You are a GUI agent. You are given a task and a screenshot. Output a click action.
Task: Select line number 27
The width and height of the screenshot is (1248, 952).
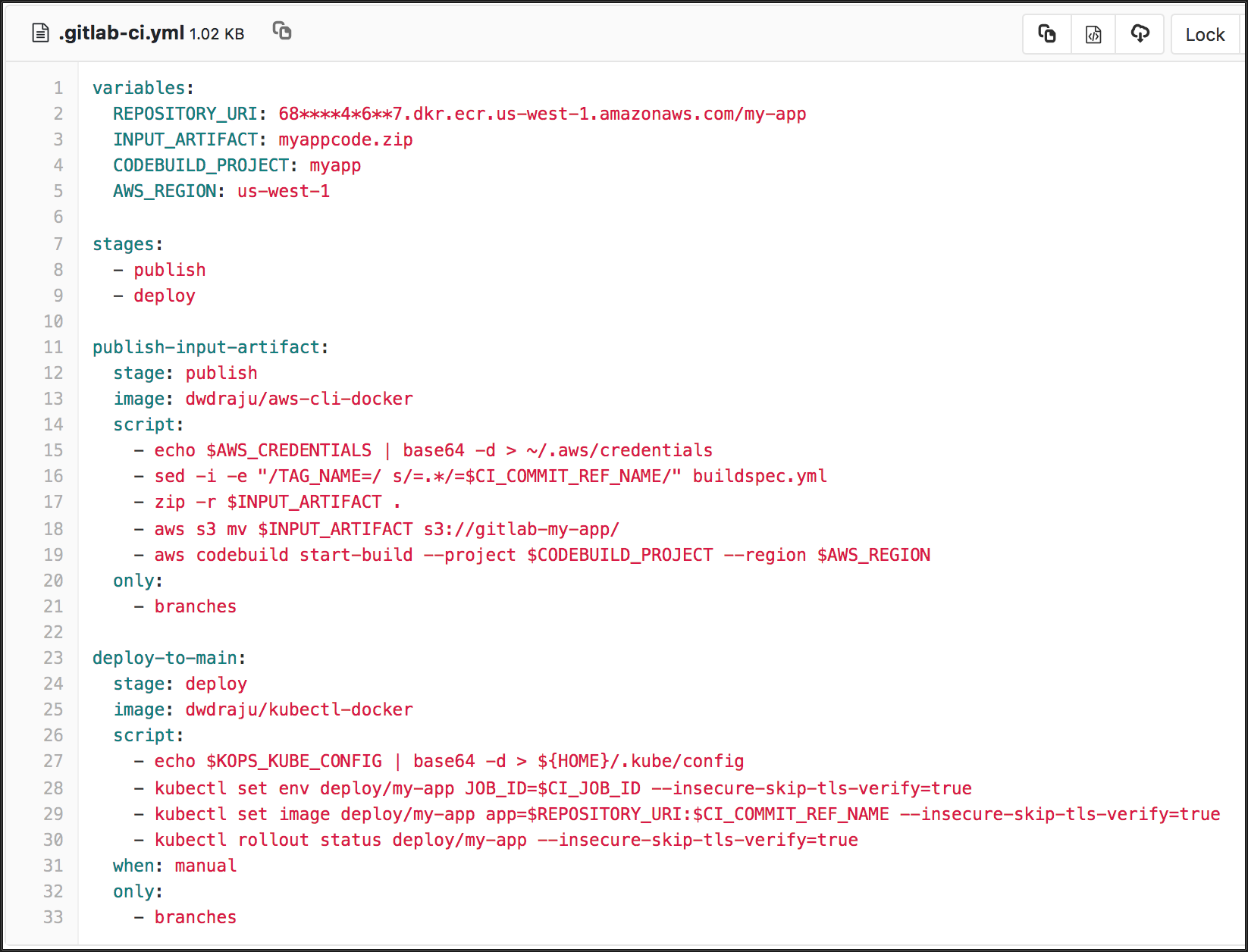54,761
